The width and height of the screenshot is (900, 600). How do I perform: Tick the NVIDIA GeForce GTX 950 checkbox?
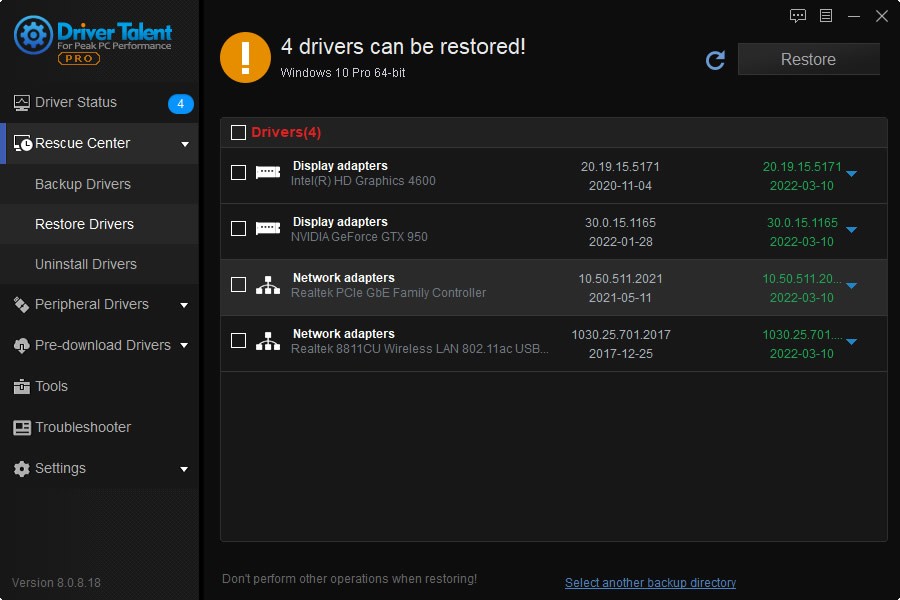238,229
